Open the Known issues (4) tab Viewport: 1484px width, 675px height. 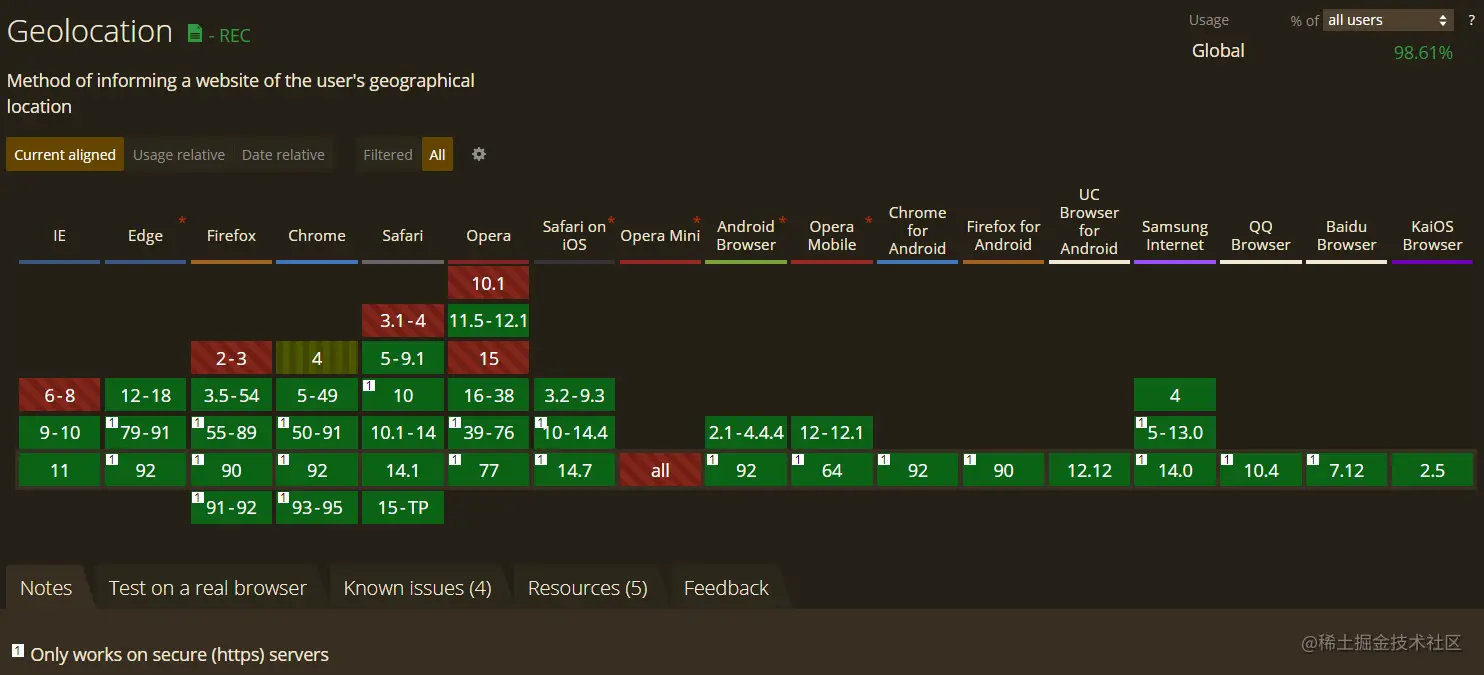[x=417, y=588]
